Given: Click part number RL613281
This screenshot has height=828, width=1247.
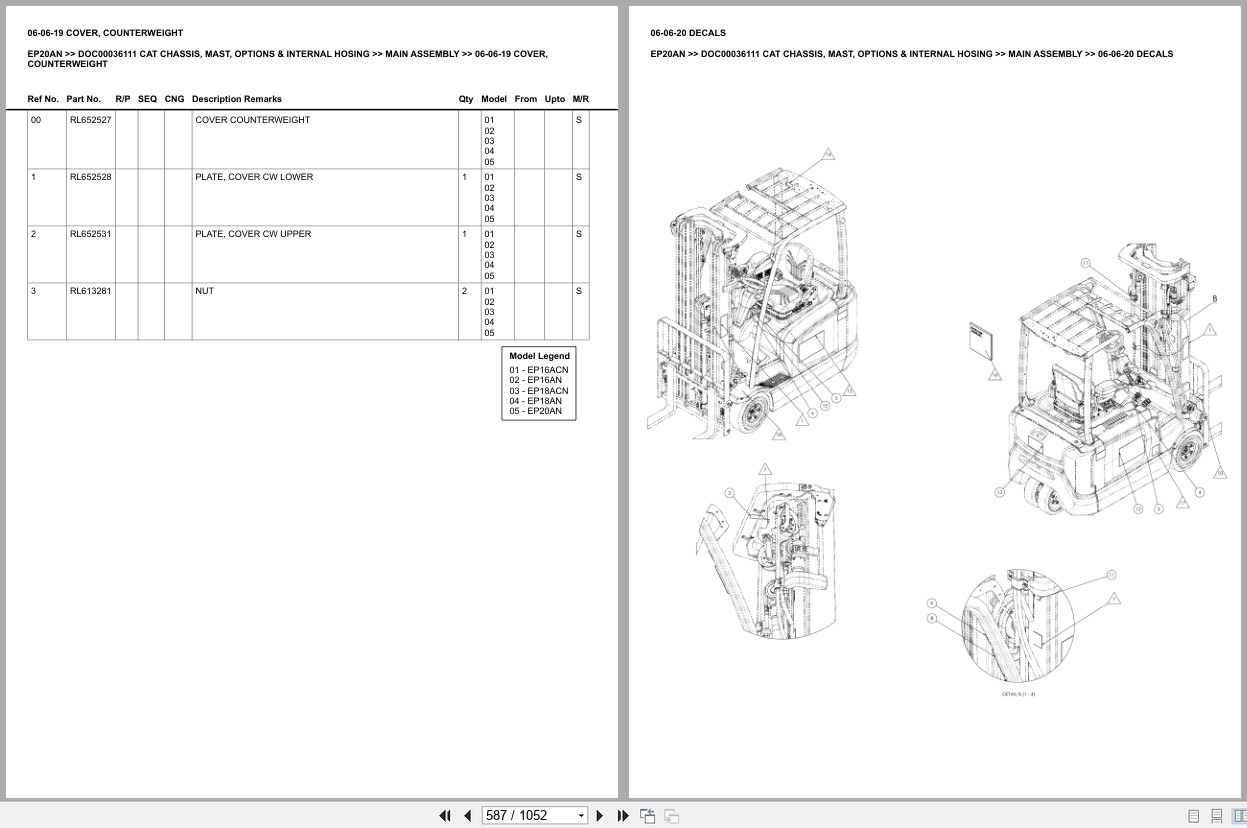Looking at the screenshot, I should [x=90, y=291].
